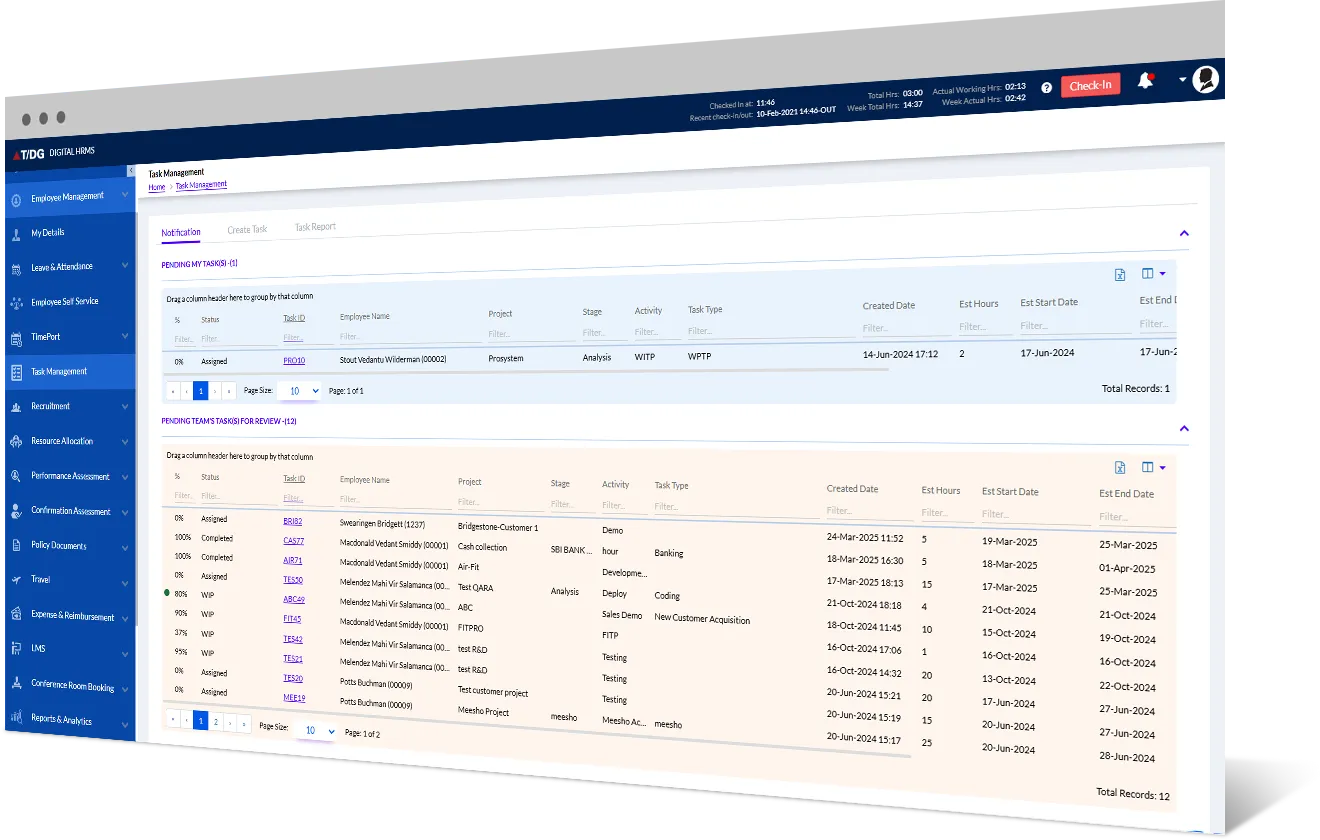Screen dimensions: 1320x840
Task: Collapse the Pending My Tasks section
Action: 1184,233
